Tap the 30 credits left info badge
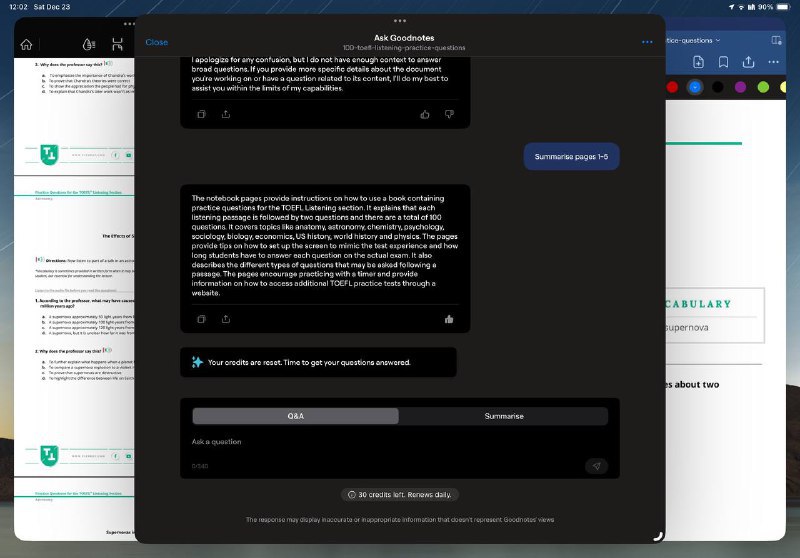Screen dimensions: 800x558 (400, 494)
